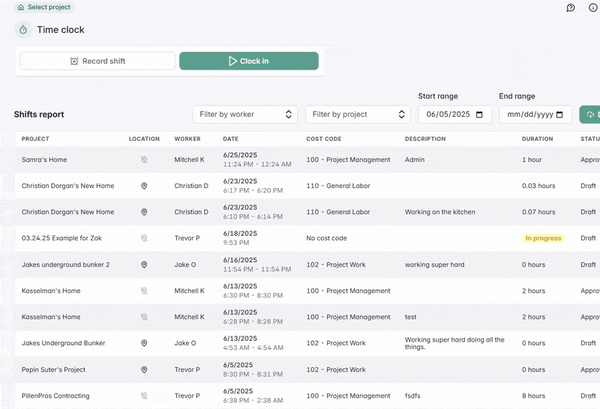This screenshot has width=600, height=409.
Task: Click worker Jake O in the 6/16/2025 row
Action: (x=185, y=264)
